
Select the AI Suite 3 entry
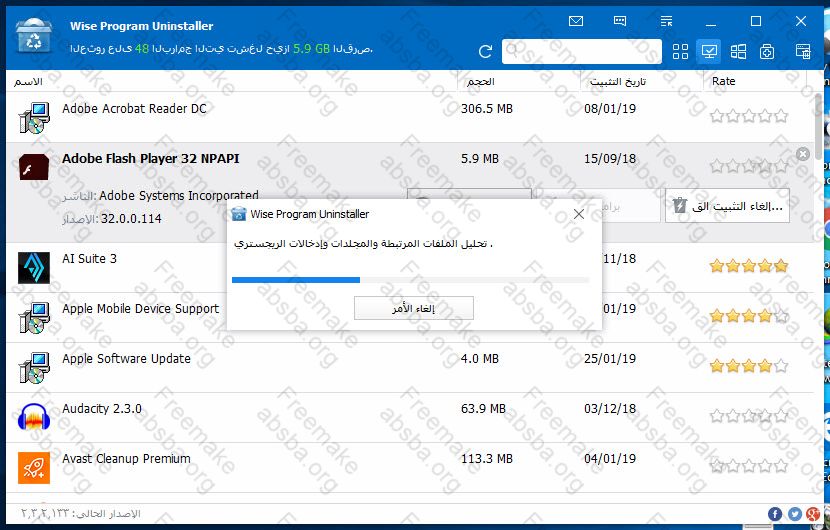89,258
